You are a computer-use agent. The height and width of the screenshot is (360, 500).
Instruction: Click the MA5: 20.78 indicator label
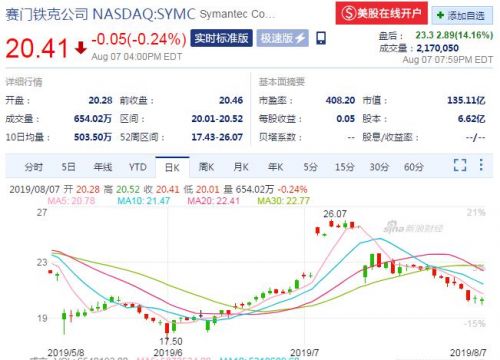[71, 201]
